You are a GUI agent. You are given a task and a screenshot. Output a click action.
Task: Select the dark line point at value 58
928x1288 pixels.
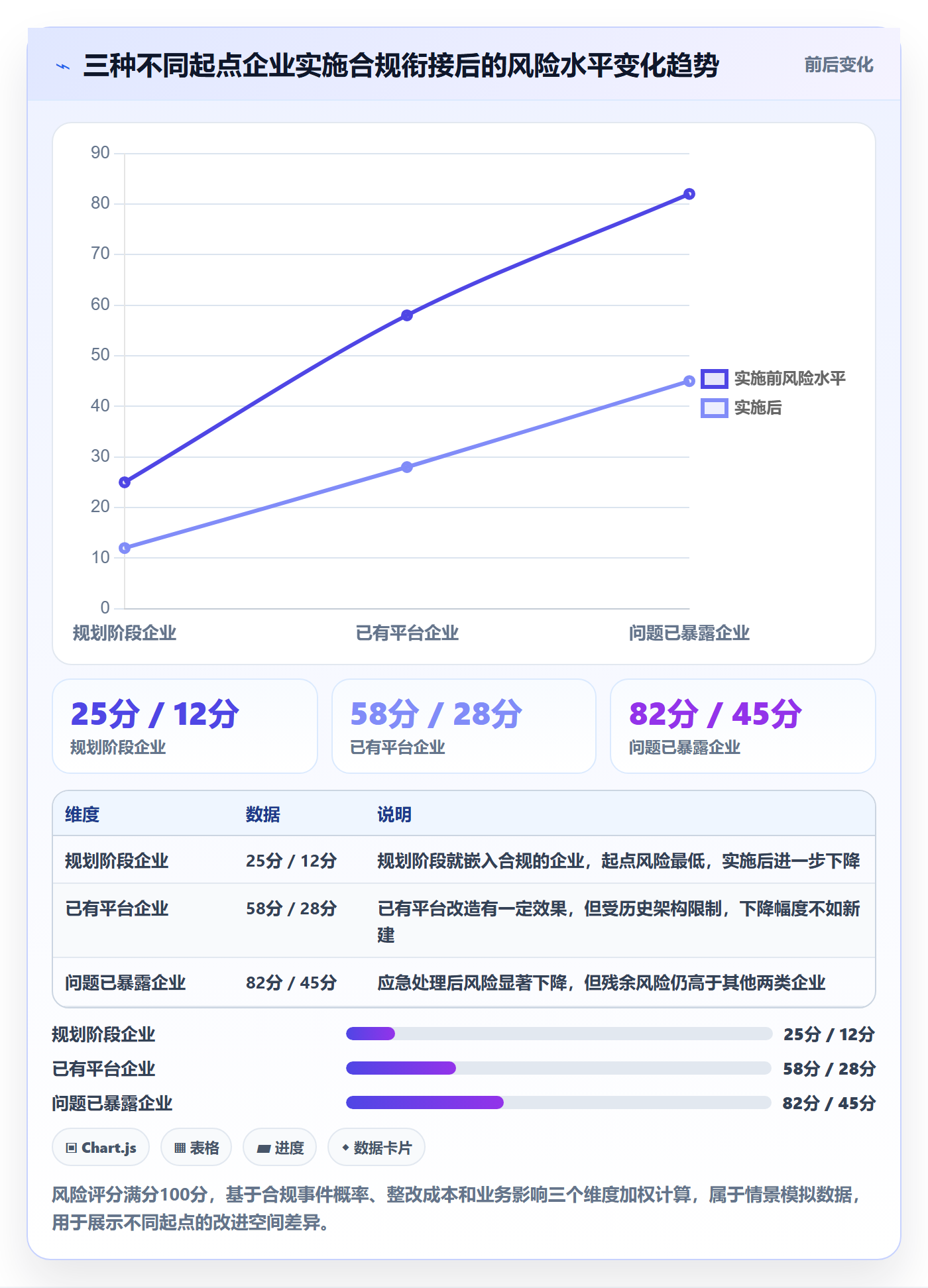(x=407, y=315)
